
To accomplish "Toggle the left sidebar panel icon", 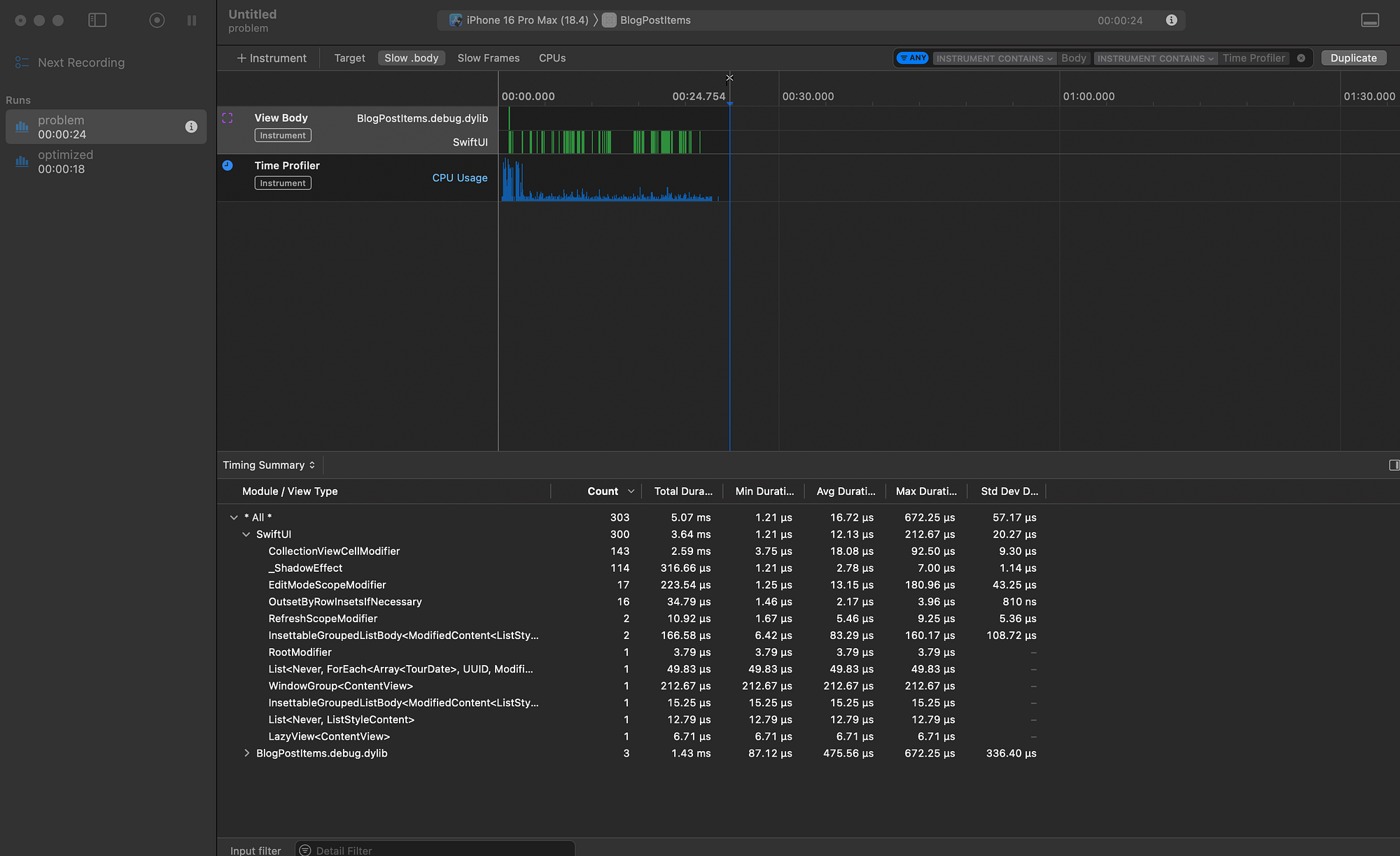I will click(97, 20).
